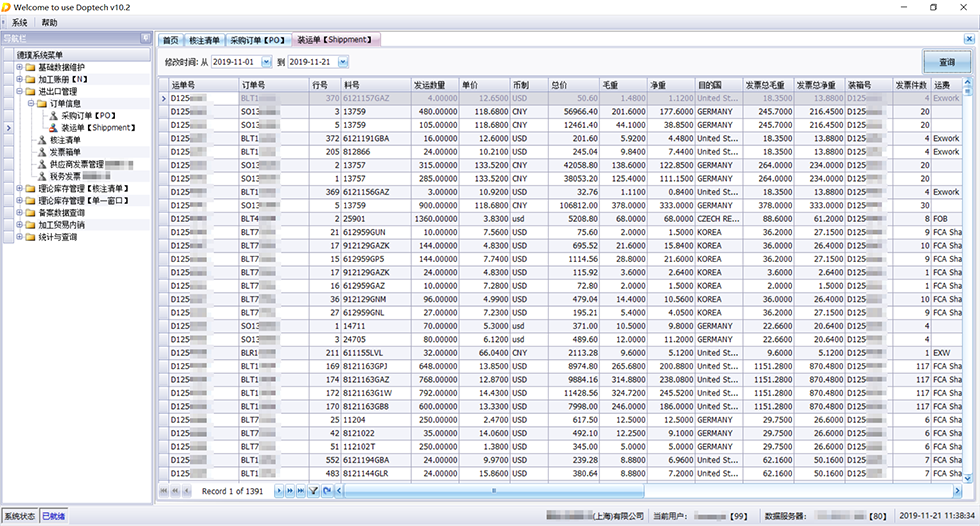Viewport: 980px width, 526px height.
Task: Collapse the 进出口管理 tree node
Action: click(x=19, y=91)
